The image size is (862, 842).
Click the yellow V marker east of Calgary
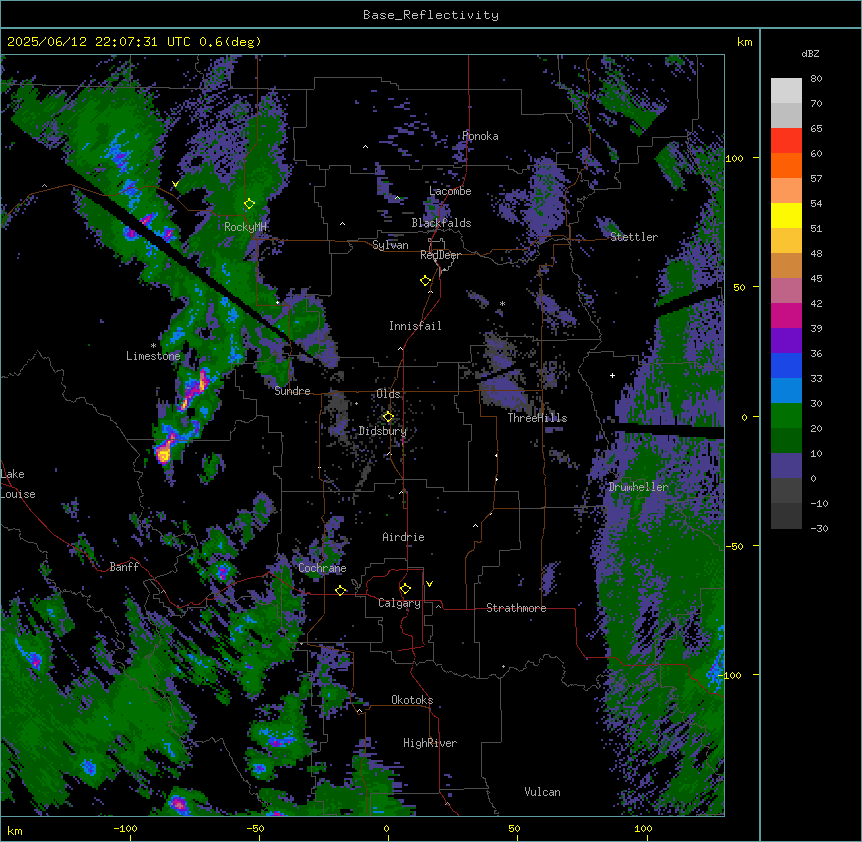(x=429, y=584)
